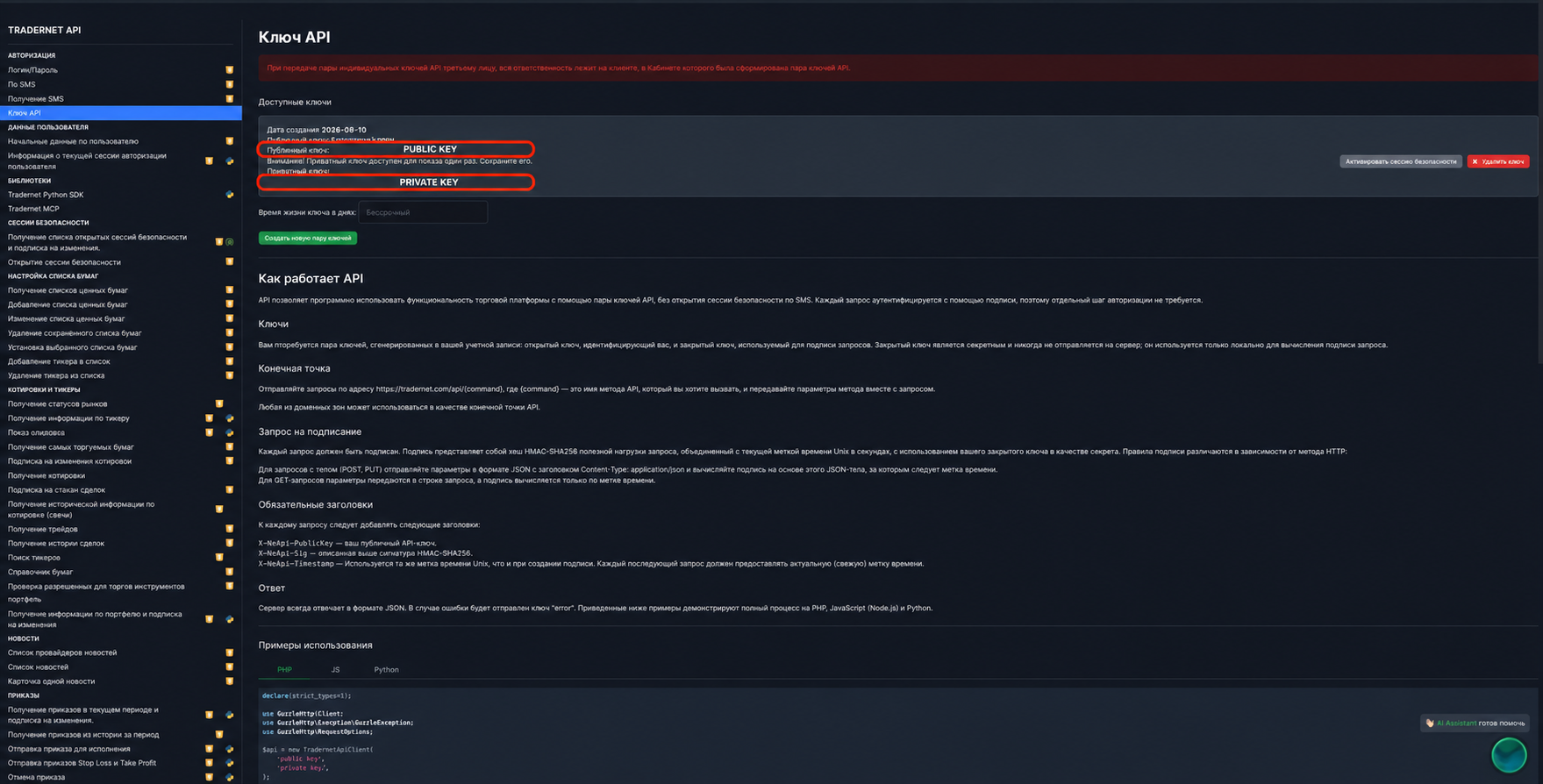Click the Примеры использования heading
Image resolution: width=1543 pixels, height=784 pixels.
click(x=315, y=645)
